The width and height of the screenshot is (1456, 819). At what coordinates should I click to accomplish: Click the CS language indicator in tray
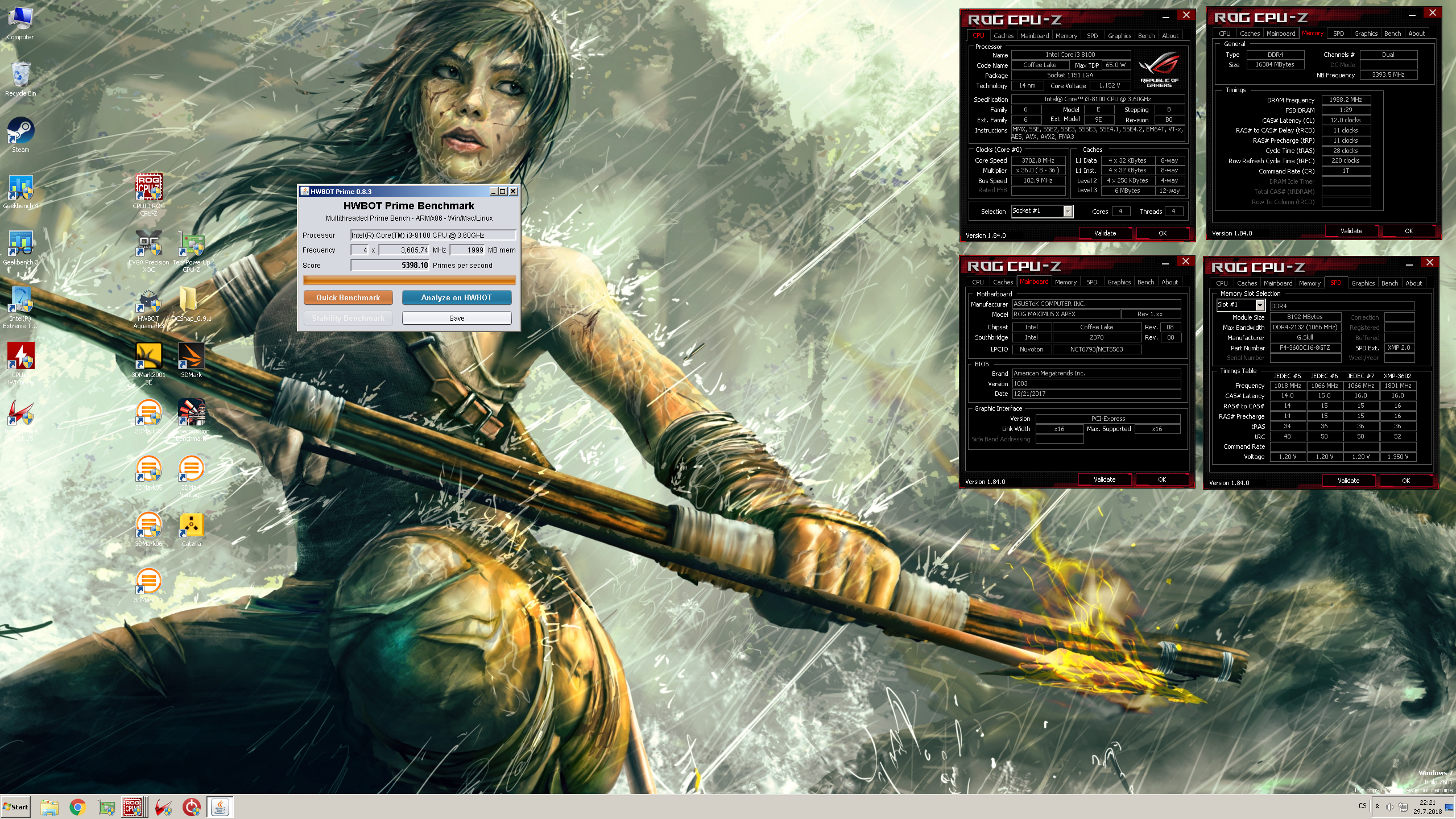pos(1362,806)
